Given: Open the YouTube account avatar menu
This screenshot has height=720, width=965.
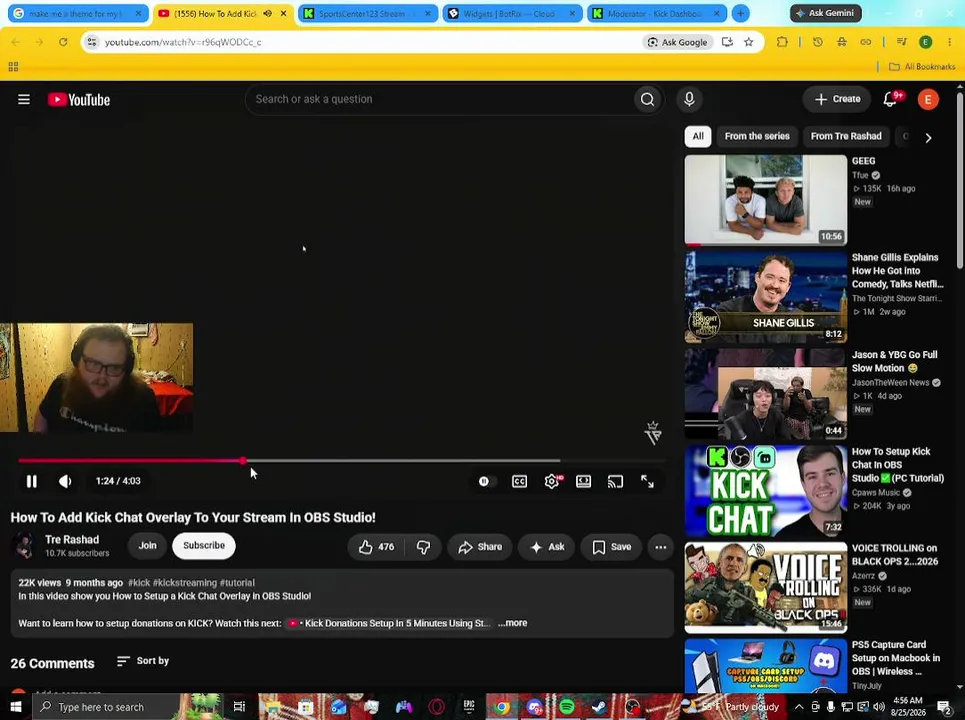Looking at the screenshot, I should point(928,99).
